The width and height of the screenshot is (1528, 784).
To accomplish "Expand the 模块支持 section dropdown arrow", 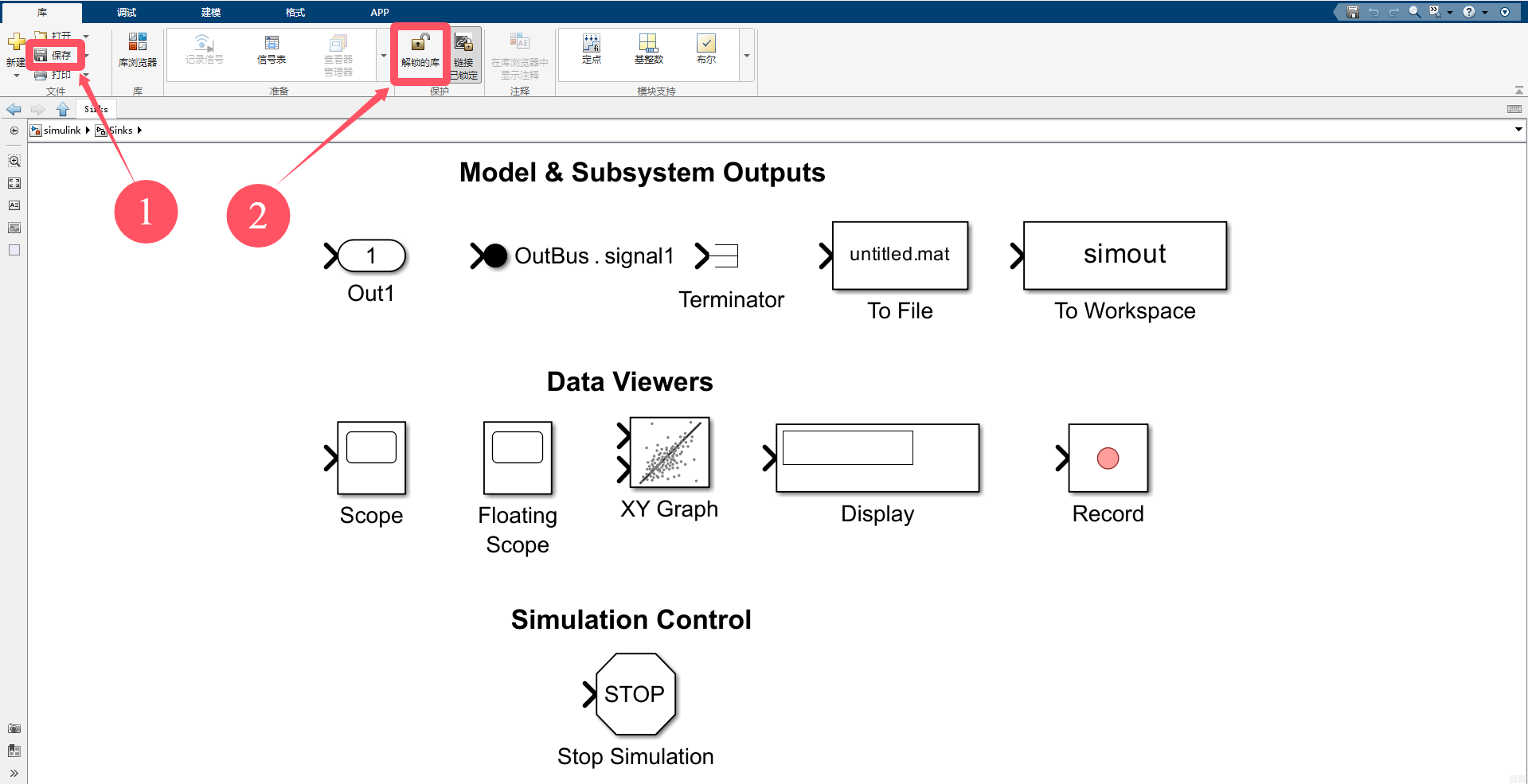I will tap(746, 56).
